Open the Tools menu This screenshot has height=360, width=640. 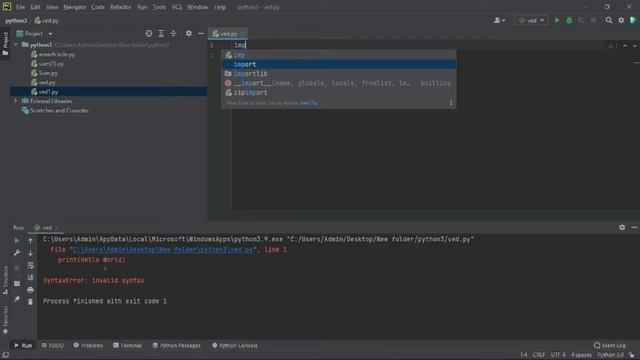pos(159,7)
